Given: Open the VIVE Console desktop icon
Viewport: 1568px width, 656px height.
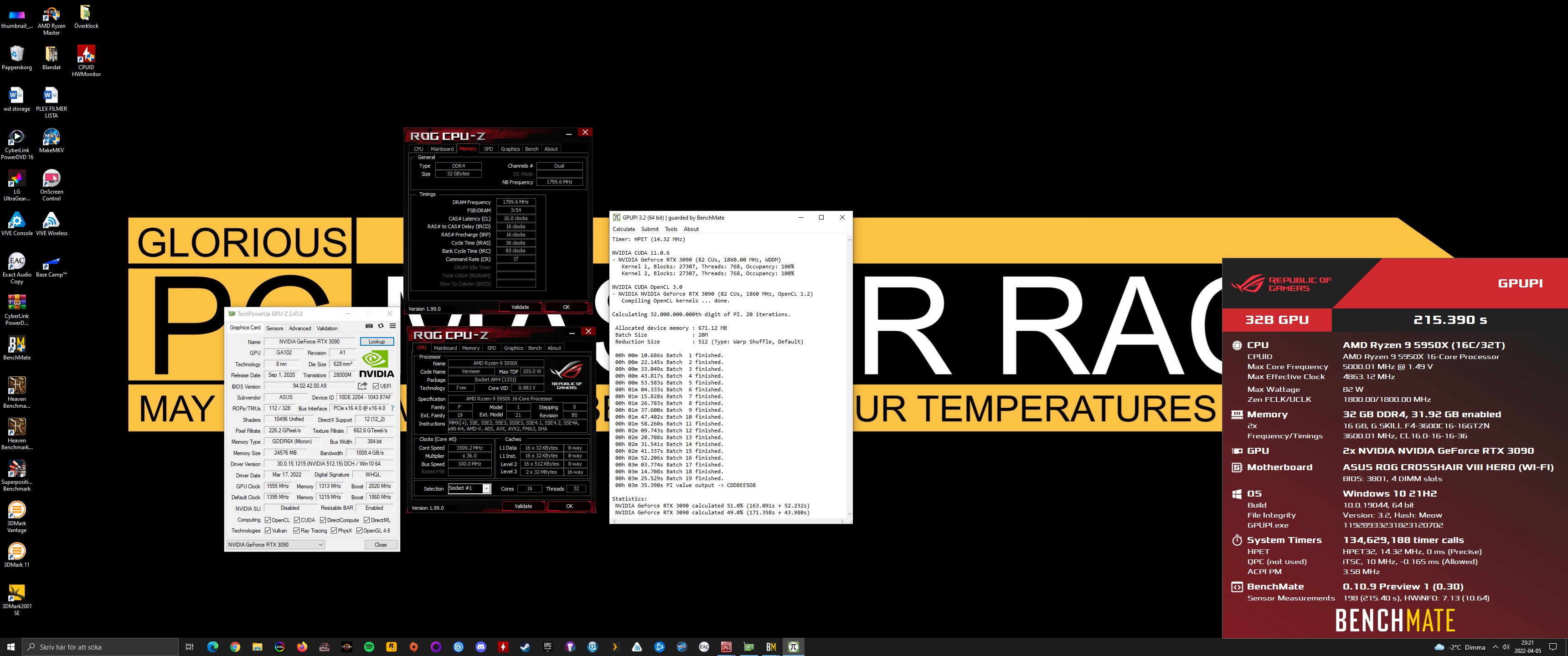Looking at the screenshot, I should (16, 224).
